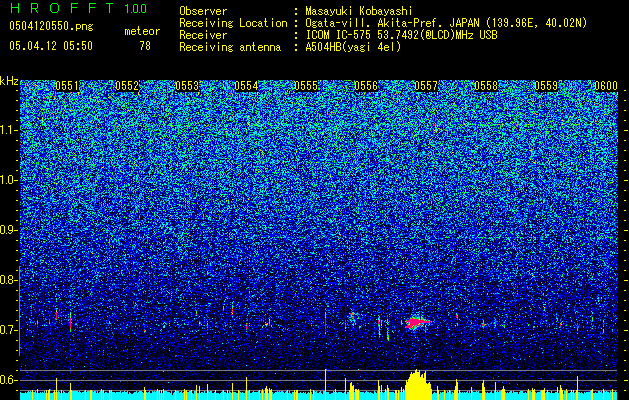Image resolution: width=629 pixels, height=400 pixels.
Task: Click the 'Receiving antenna' field label
Action: point(230,47)
